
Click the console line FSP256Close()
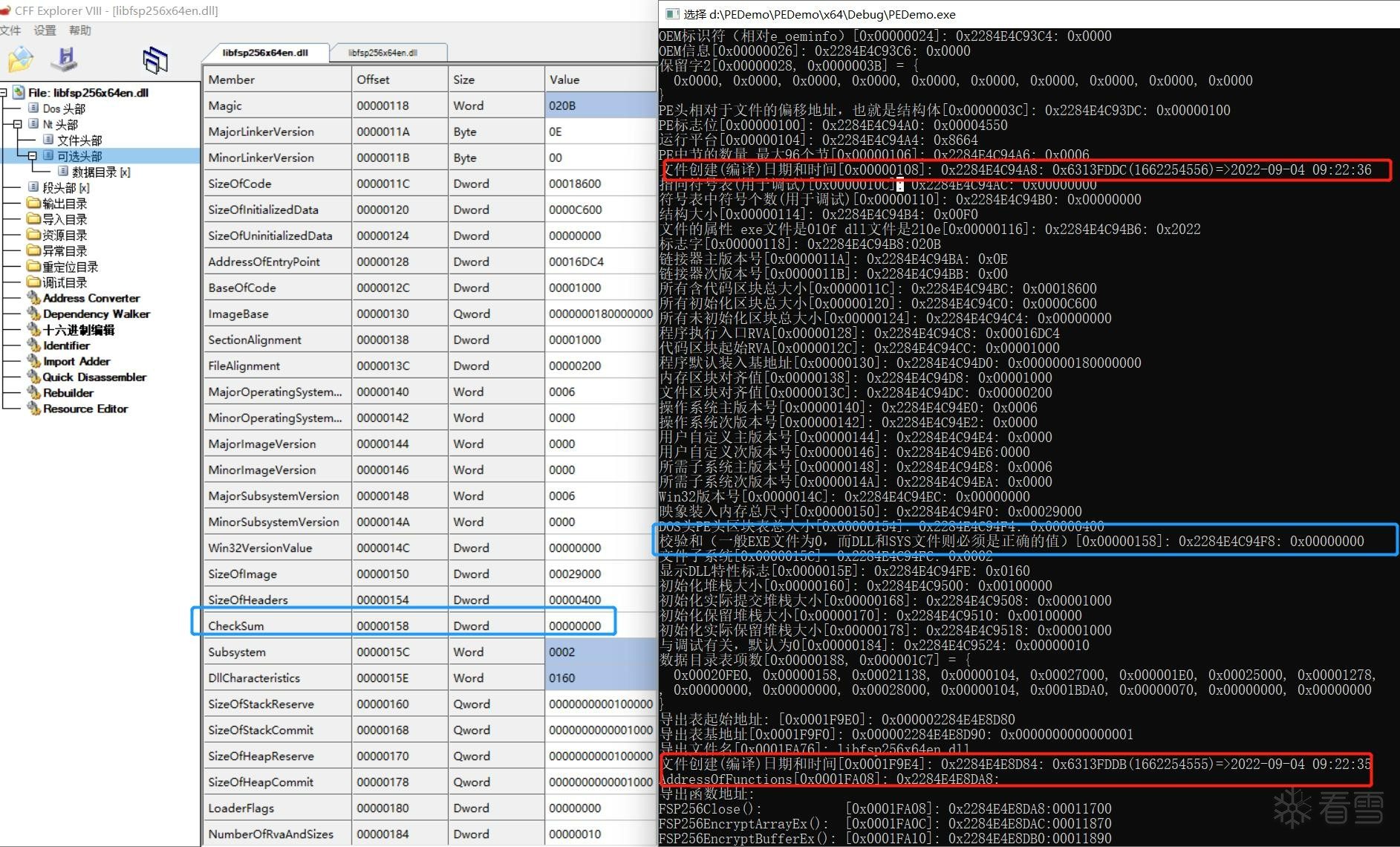(x=885, y=808)
